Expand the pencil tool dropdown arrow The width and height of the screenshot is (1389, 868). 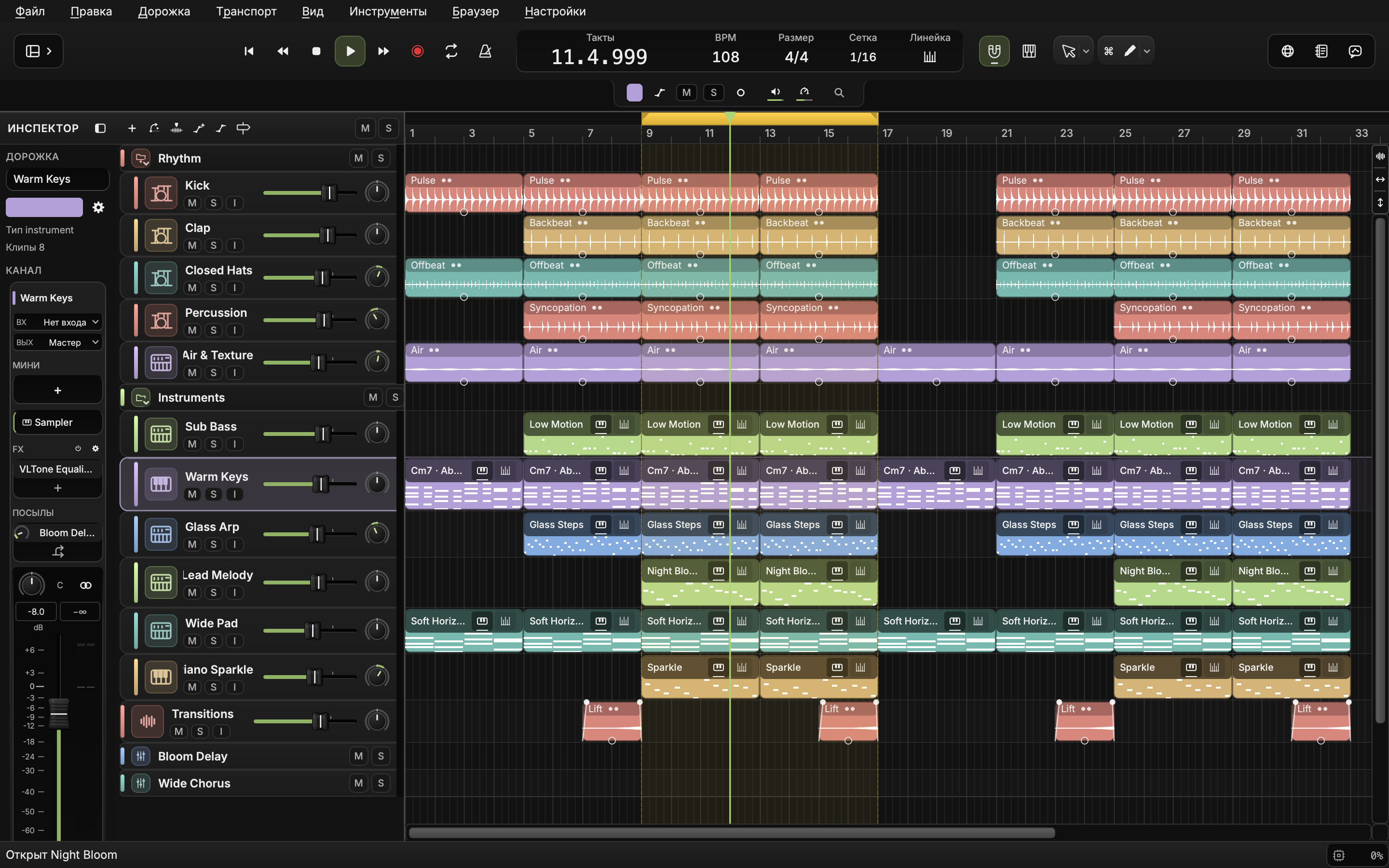(x=1146, y=51)
